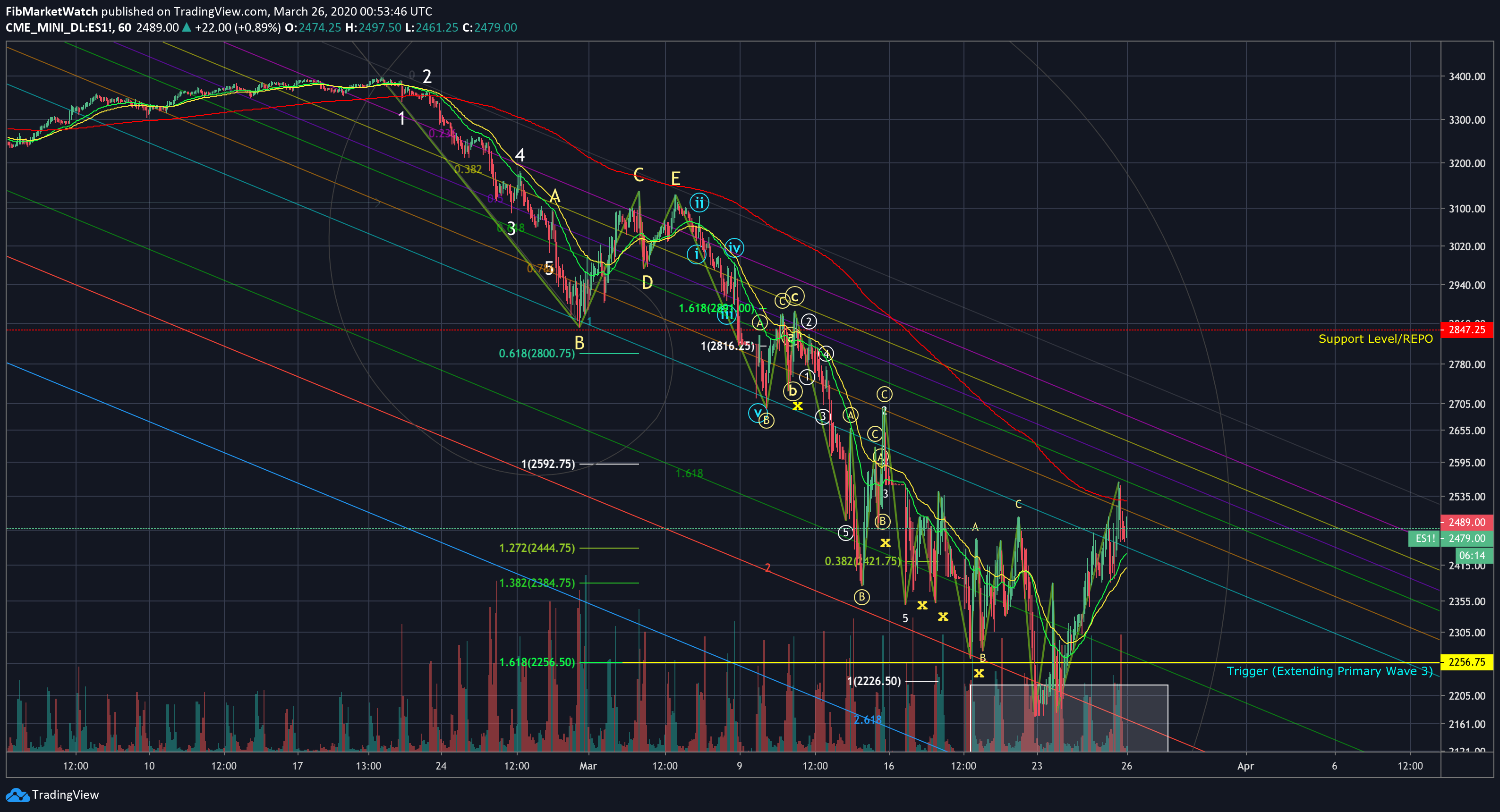Screen dimensions: 1500x812
Task: Select the 1.382(2384.75) fib label
Action: pyautogui.click(x=537, y=583)
